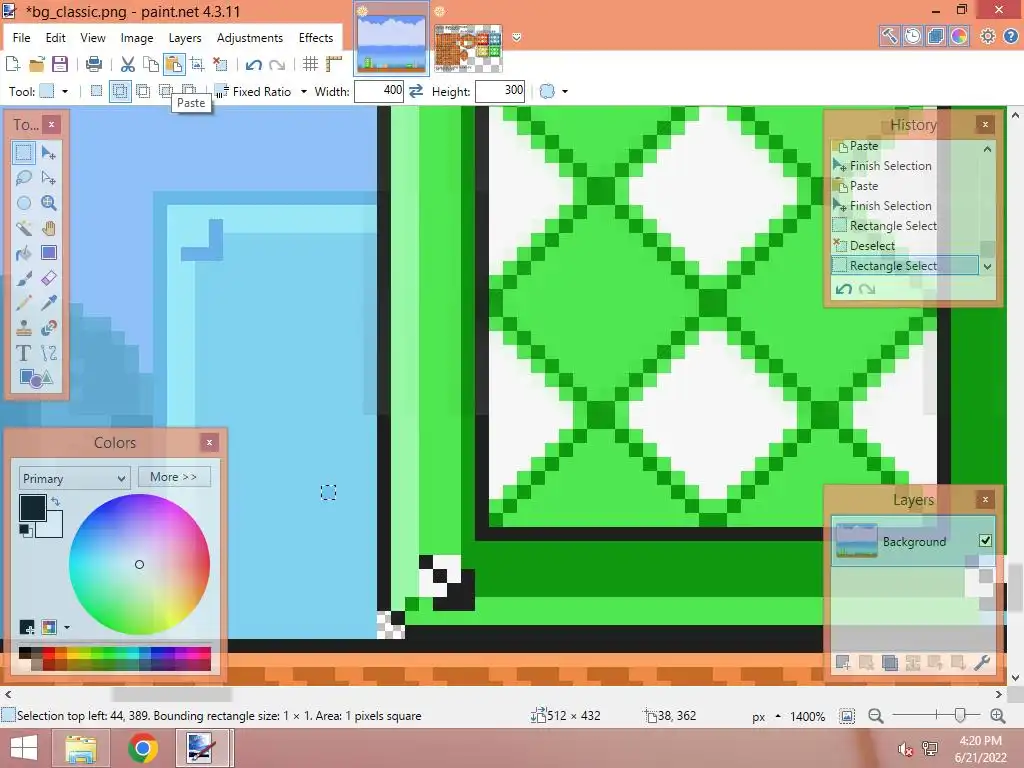Screen dimensions: 1024x768
Task: Select the Rectangle Select tool in Tools panel
Action: pos(24,153)
